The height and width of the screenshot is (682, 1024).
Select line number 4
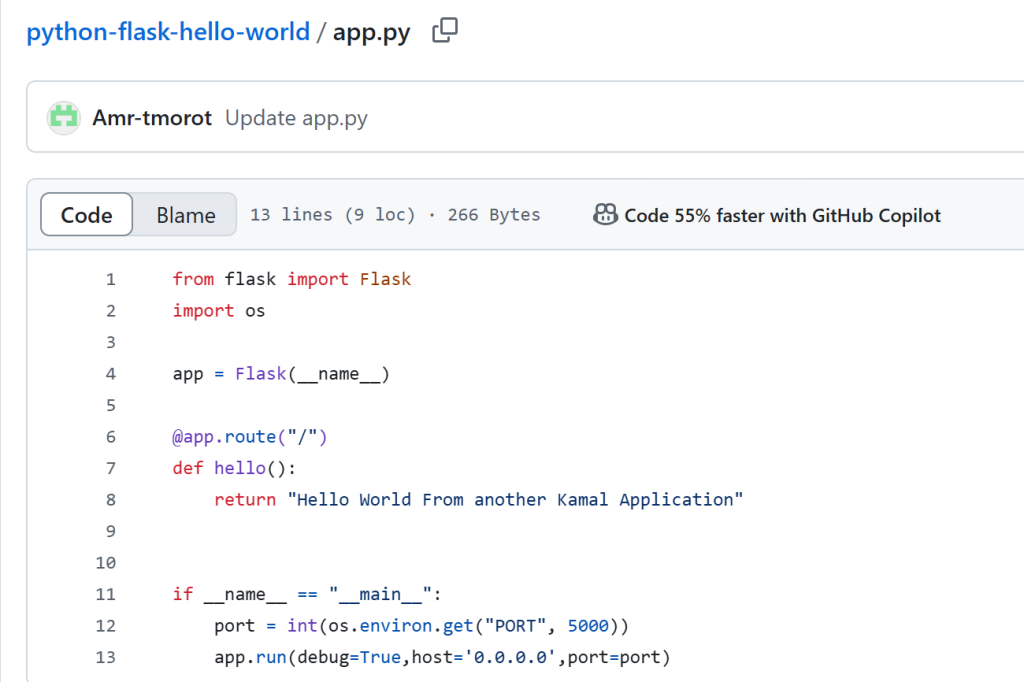[x=110, y=374]
